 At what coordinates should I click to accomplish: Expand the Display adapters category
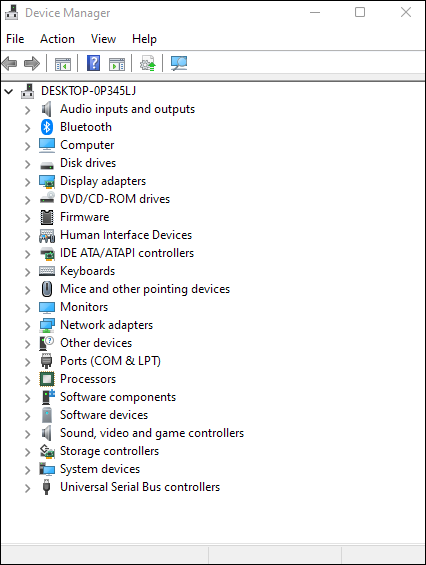tap(28, 182)
